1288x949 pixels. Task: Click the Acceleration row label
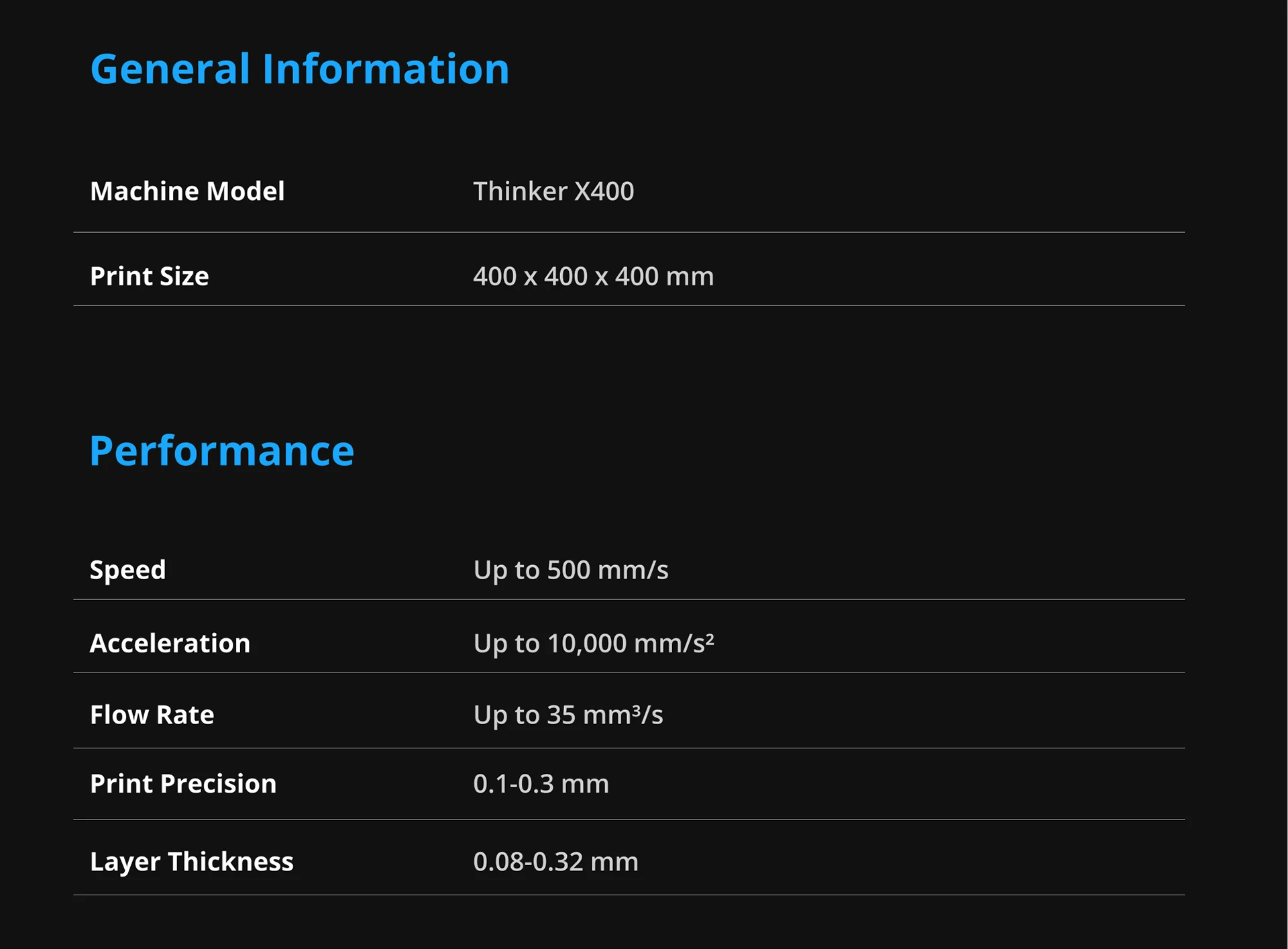click(170, 644)
